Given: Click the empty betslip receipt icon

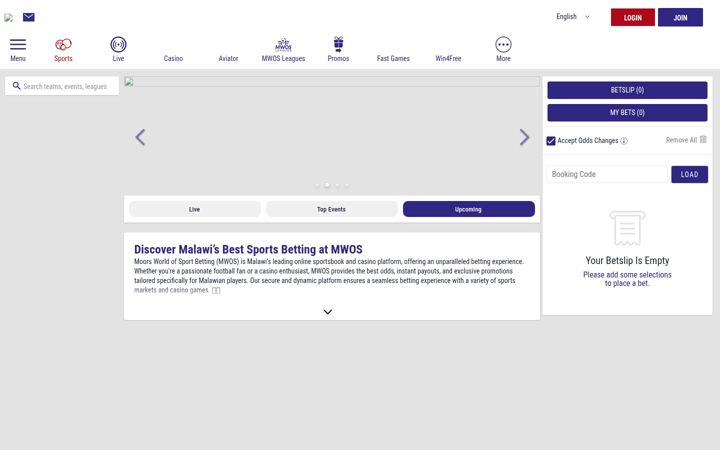Looking at the screenshot, I should pyautogui.click(x=627, y=228).
